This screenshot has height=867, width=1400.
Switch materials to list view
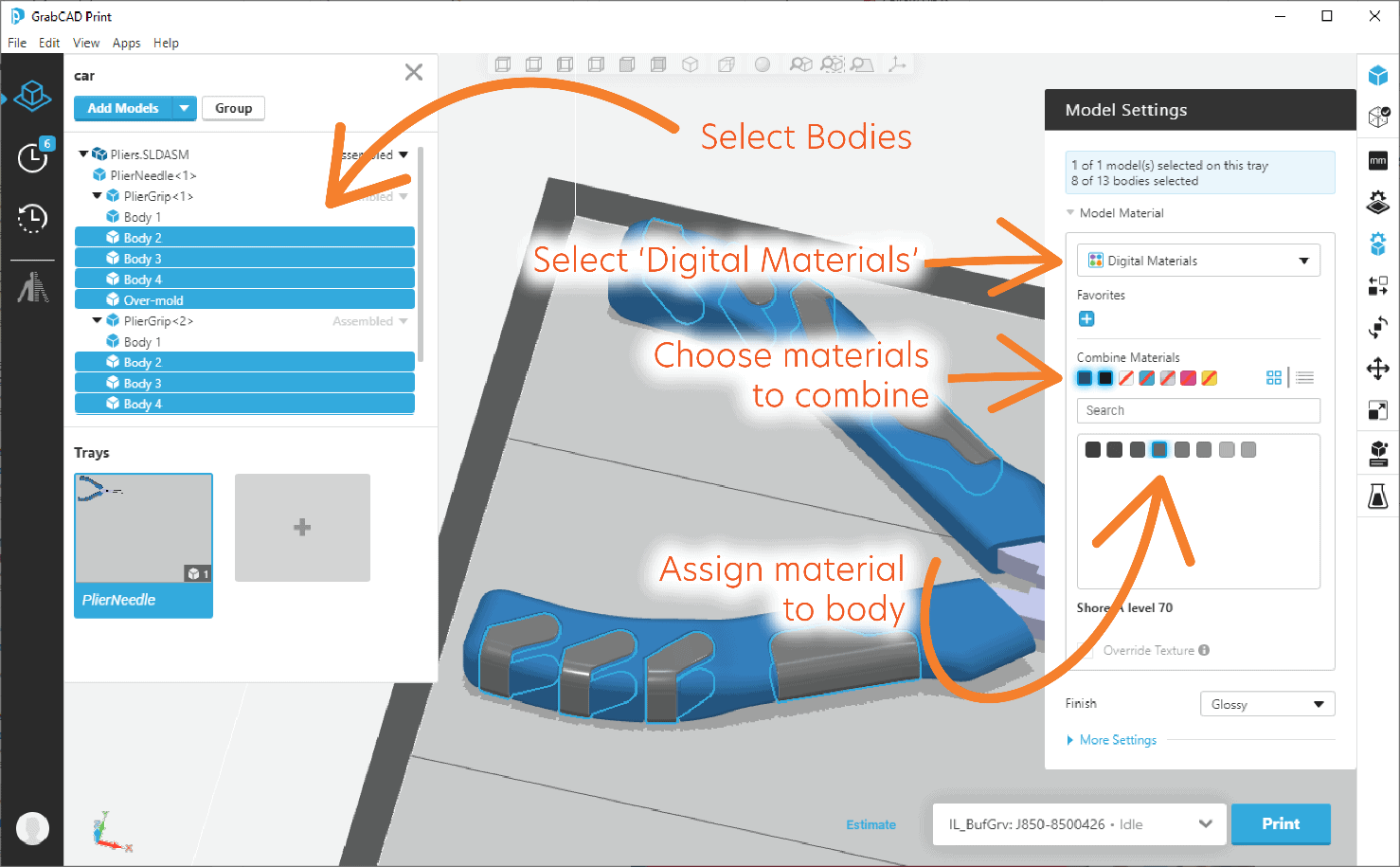pos(1304,378)
